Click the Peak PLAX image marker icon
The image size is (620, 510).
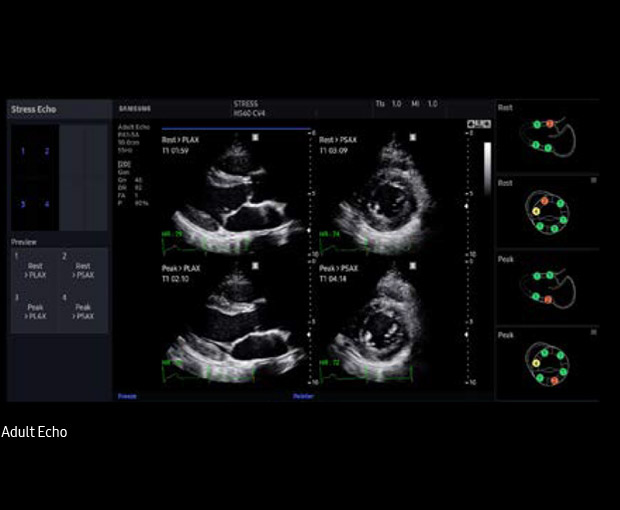[256, 267]
